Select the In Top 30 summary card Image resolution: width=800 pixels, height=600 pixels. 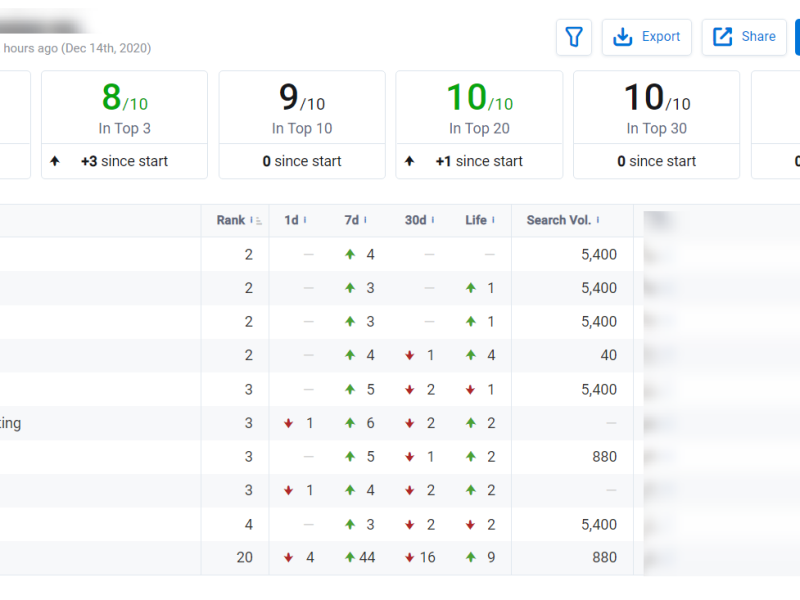656,124
